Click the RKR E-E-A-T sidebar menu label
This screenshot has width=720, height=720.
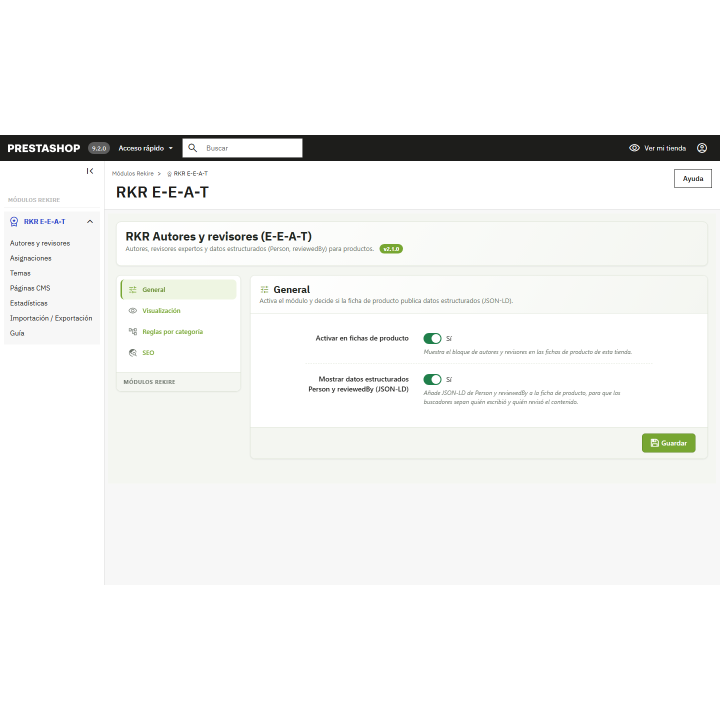click(x=45, y=222)
